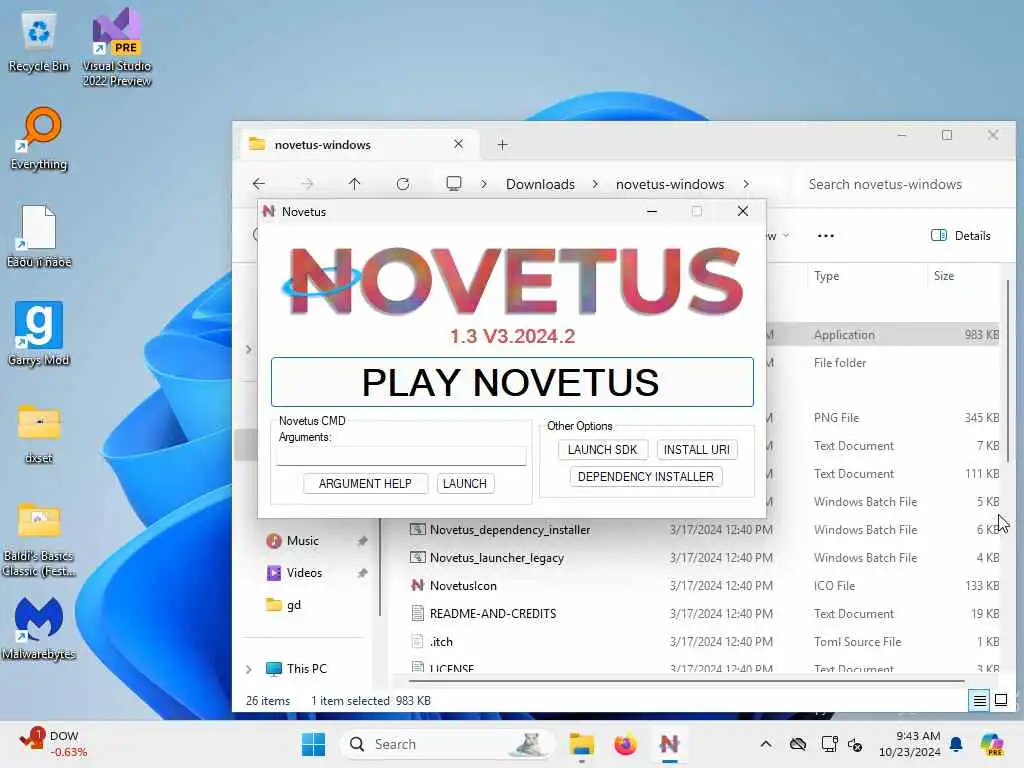1024x768 pixels.
Task: Select the Application 983 KB file row
Action: [882, 334]
